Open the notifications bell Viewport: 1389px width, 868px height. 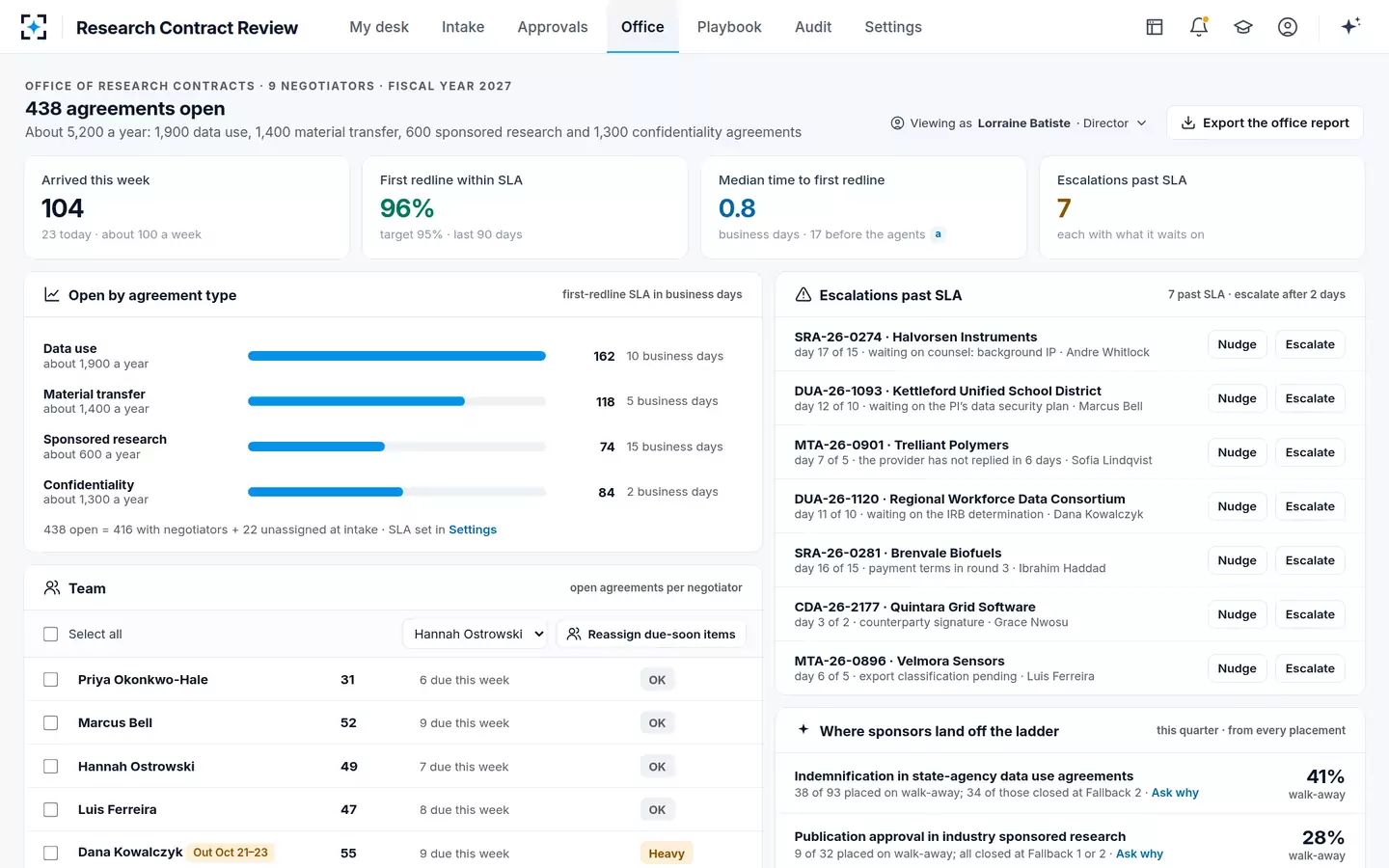(1199, 27)
